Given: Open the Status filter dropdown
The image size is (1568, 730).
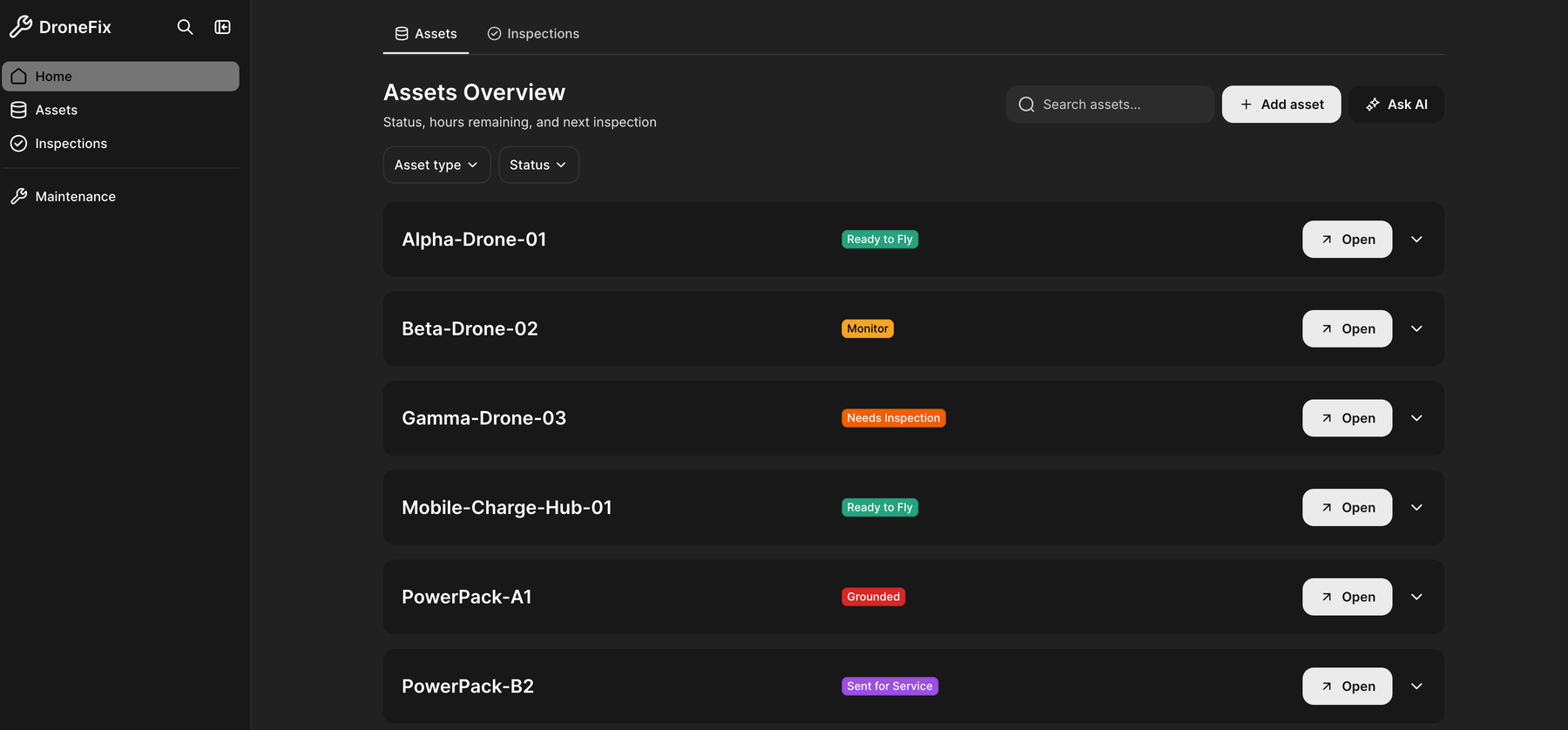Looking at the screenshot, I should [x=538, y=165].
